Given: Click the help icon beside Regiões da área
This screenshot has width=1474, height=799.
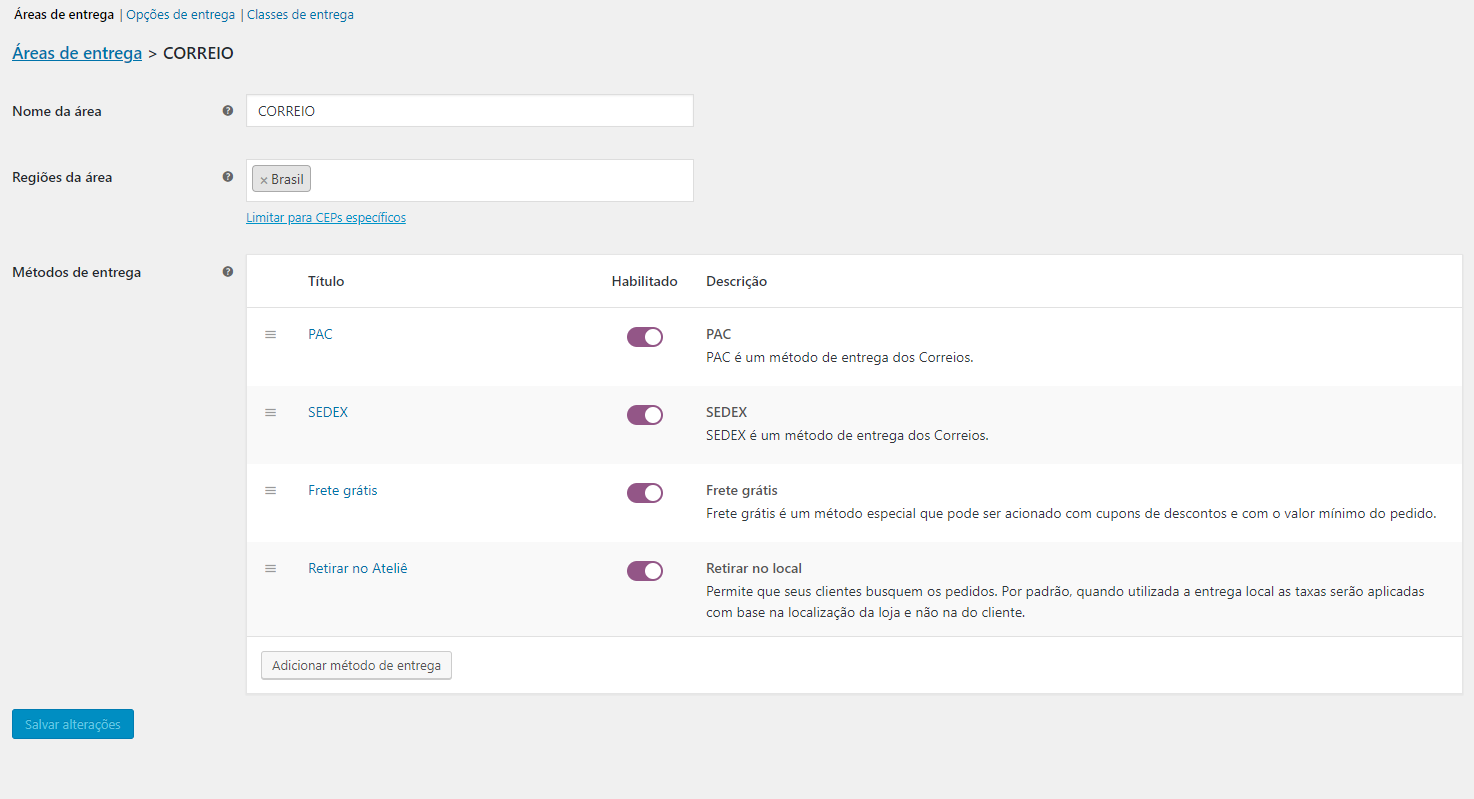Looking at the screenshot, I should 228,176.
